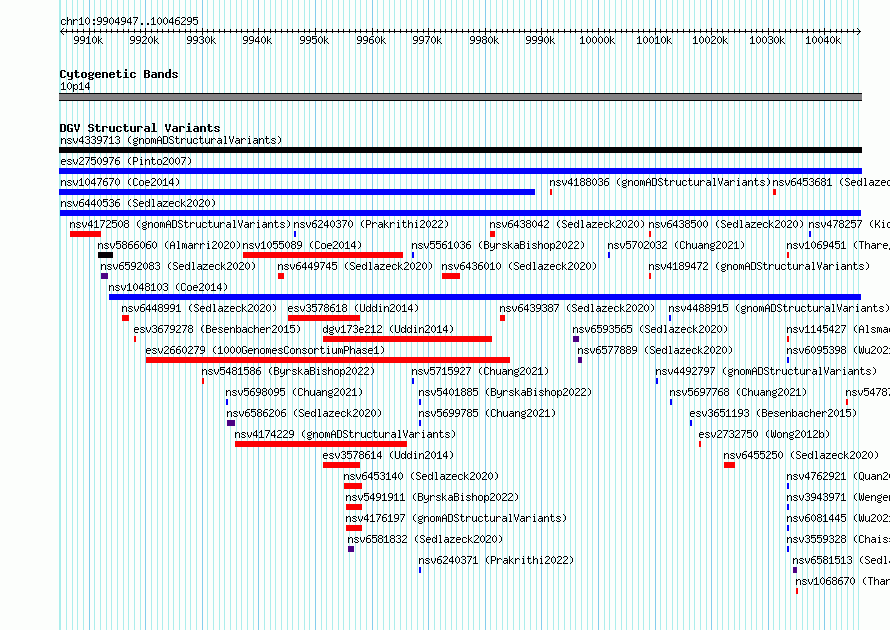Click the nsv6577889 purple marker
The width and height of the screenshot is (890, 630).
tap(580, 360)
